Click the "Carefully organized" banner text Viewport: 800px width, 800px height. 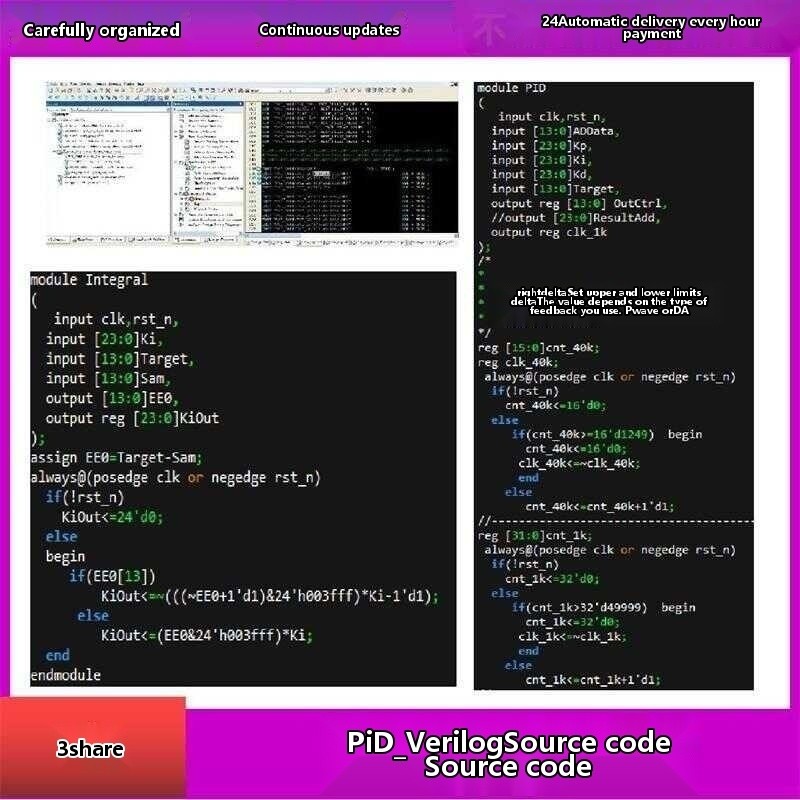[102, 30]
